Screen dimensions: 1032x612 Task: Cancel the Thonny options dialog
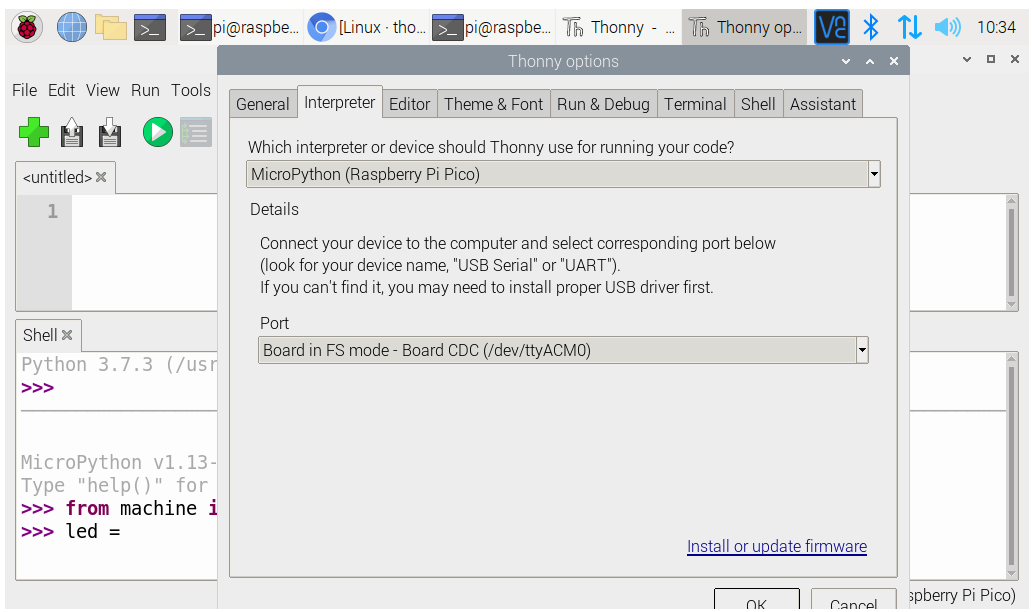click(854, 601)
